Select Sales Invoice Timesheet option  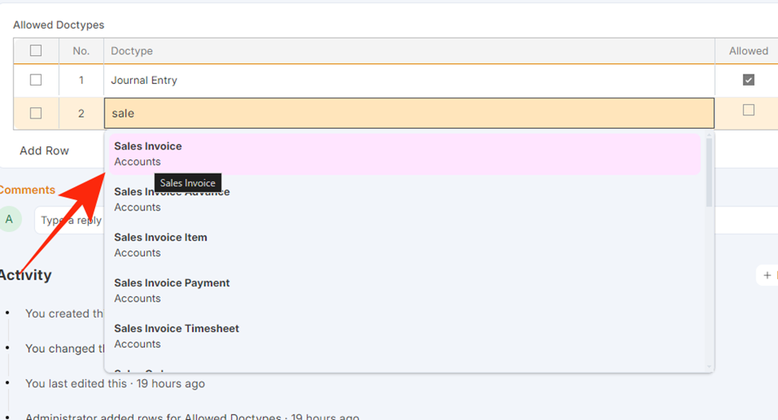tap(405, 336)
